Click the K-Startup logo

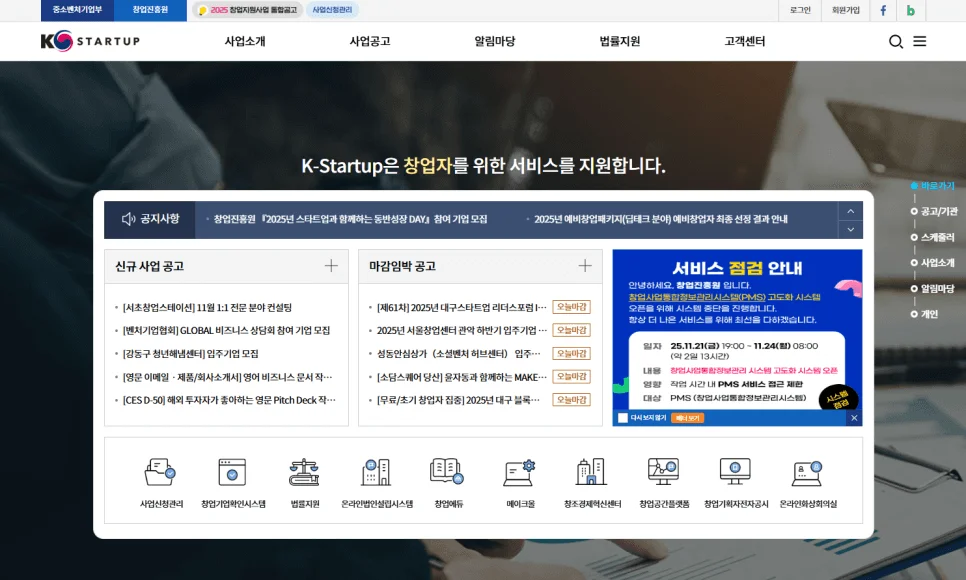91,41
